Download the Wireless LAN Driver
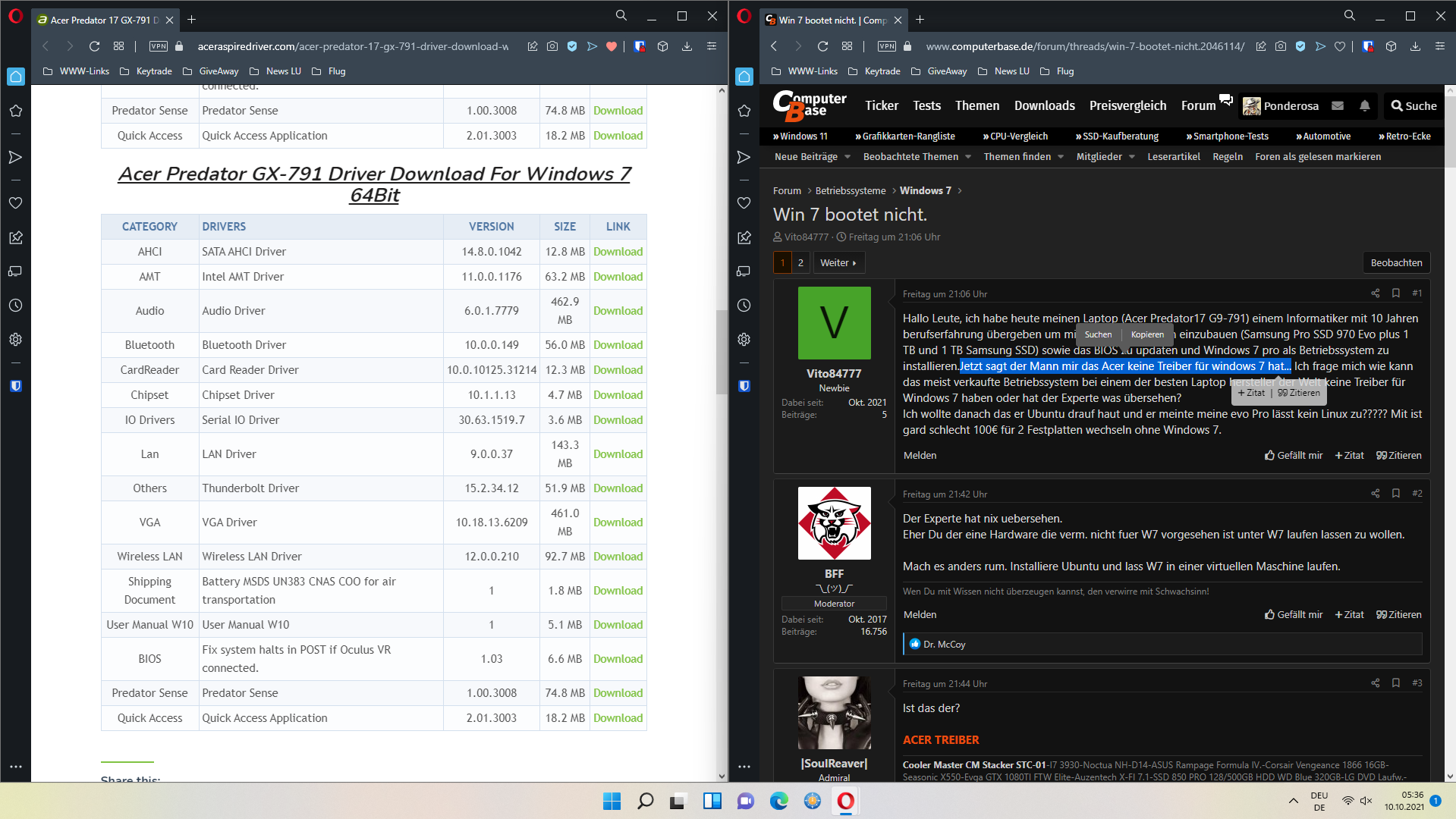 pyautogui.click(x=618, y=557)
